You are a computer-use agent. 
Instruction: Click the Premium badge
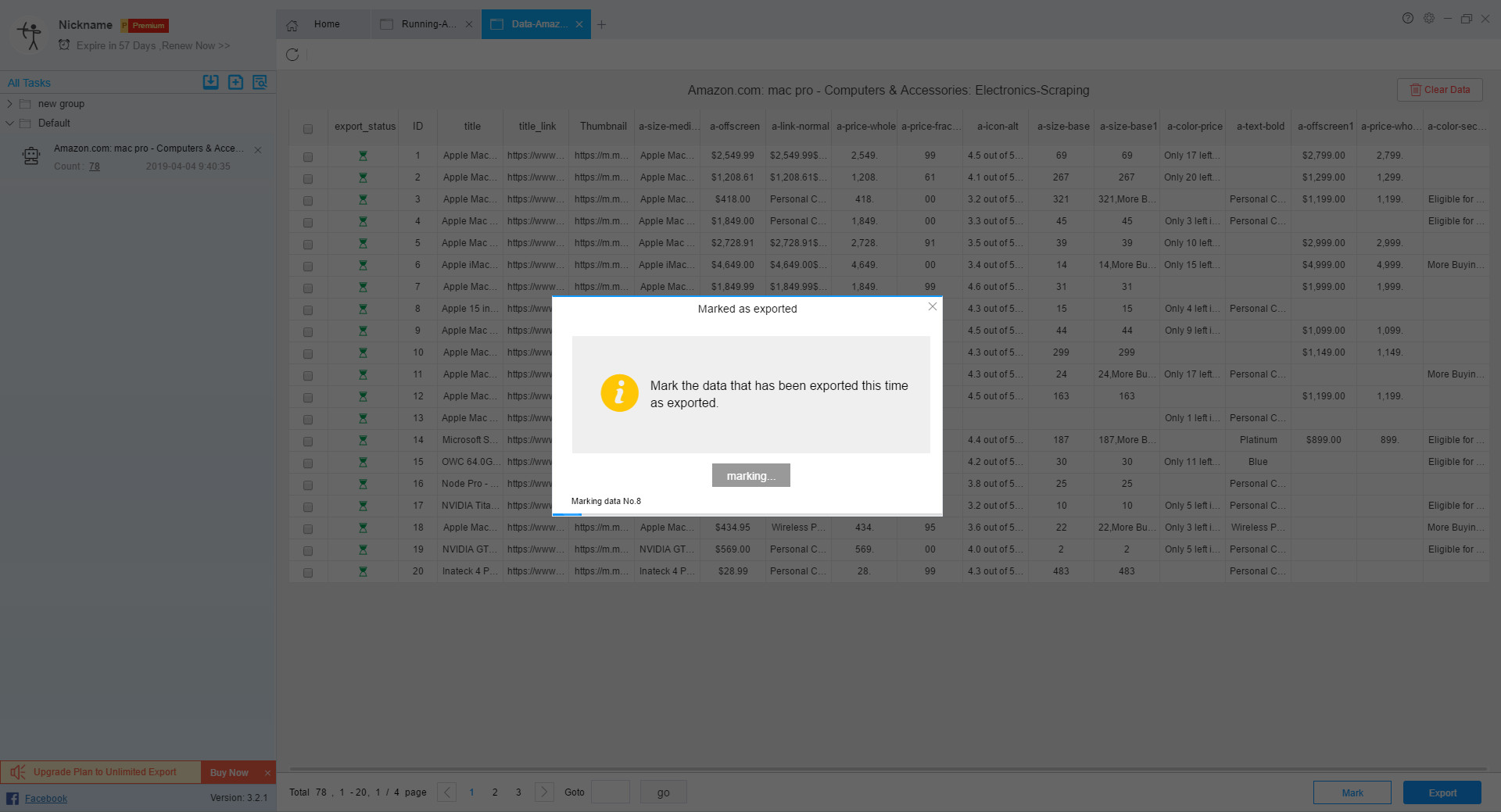pyautogui.click(x=145, y=26)
